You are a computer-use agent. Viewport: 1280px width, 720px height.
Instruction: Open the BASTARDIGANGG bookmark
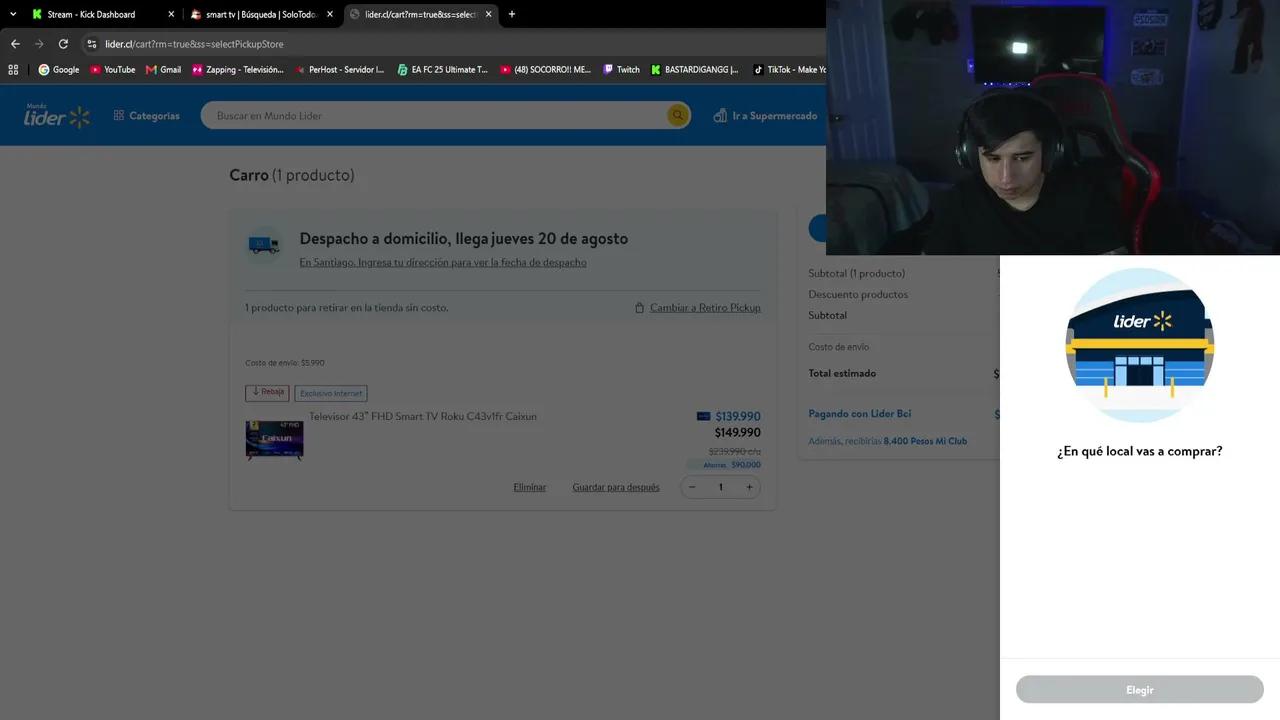(695, 70)
